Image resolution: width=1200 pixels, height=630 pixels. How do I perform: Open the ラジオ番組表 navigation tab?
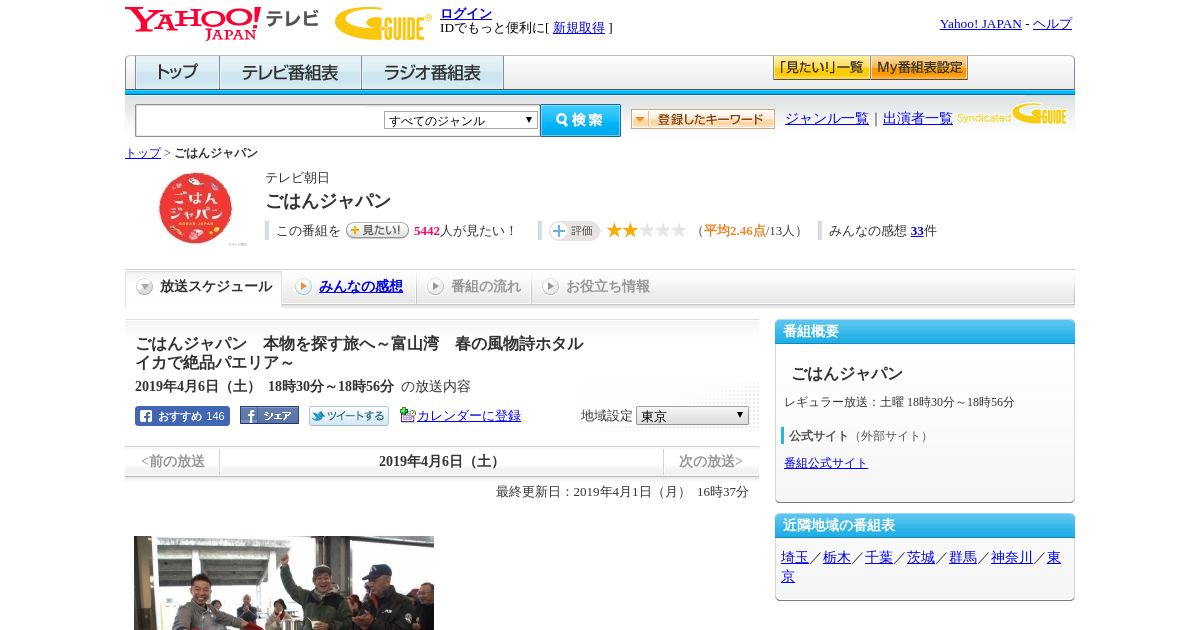[x=432, y=73]
